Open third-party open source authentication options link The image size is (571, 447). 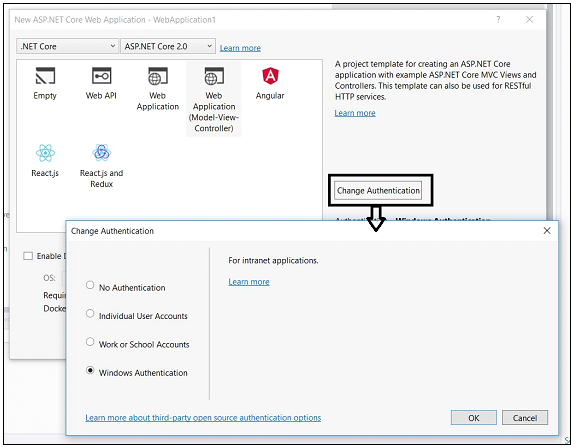tap(203, 417)
